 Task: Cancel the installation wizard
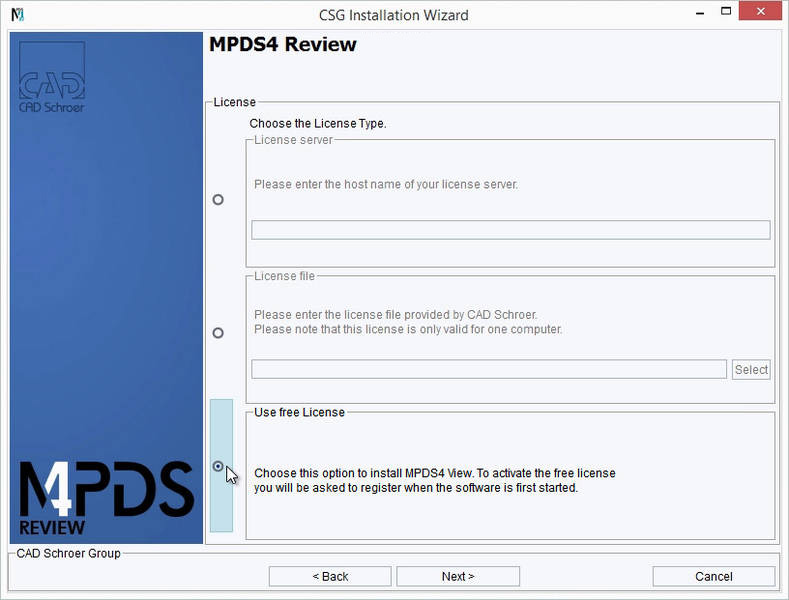click(x=714, y=576)
